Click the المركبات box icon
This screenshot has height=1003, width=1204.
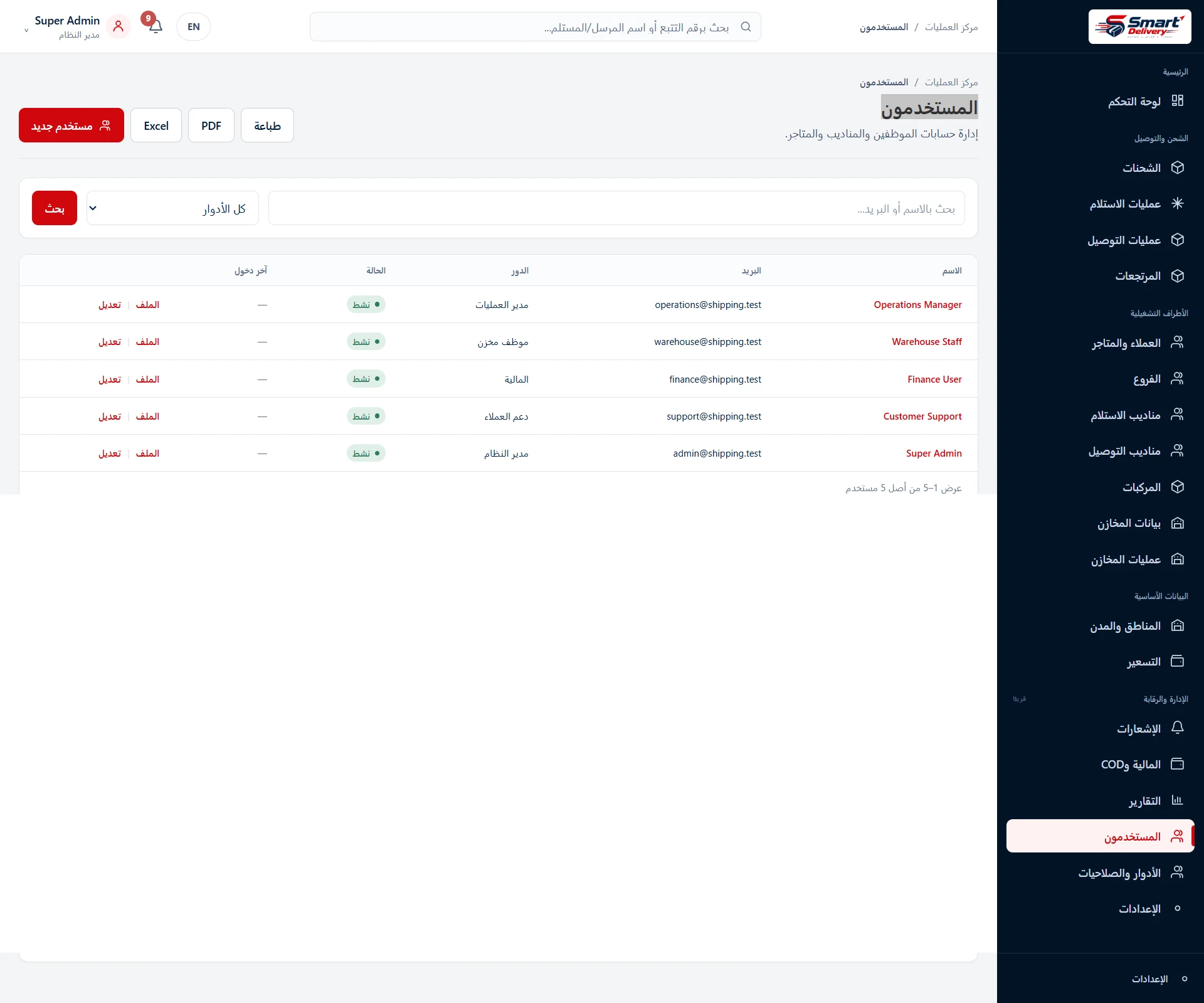click(1177, 487)
